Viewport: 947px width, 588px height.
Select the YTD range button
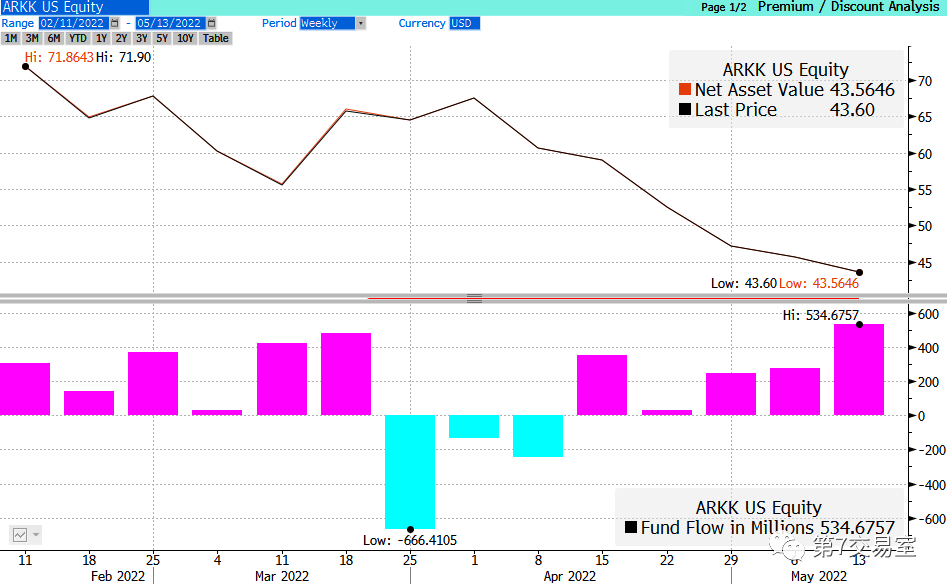(77, 38)
